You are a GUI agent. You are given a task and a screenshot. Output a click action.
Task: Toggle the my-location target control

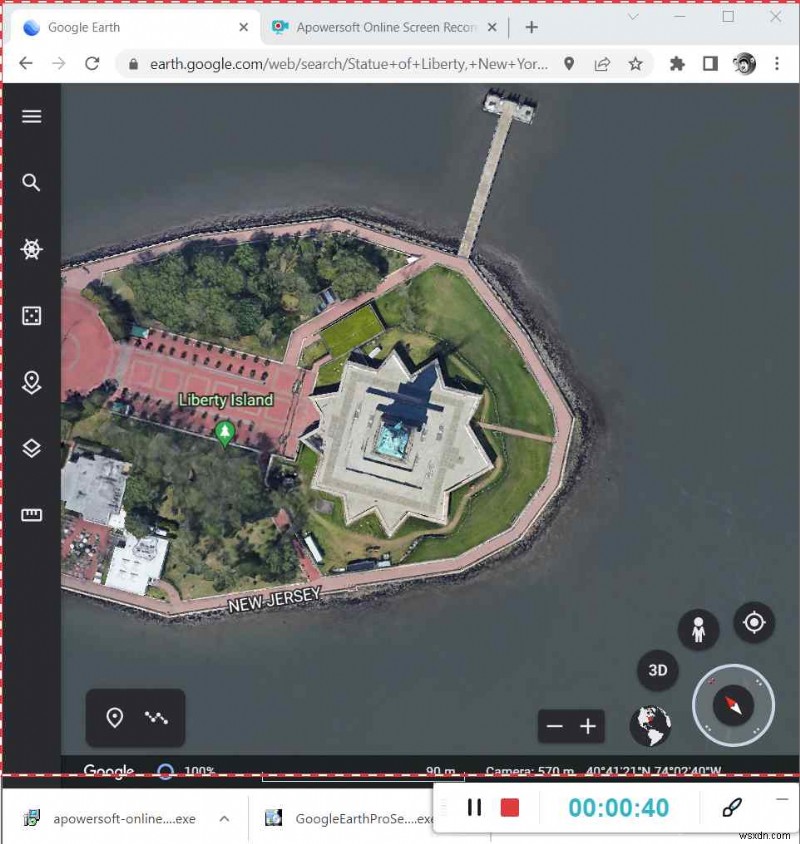(755, 624)
